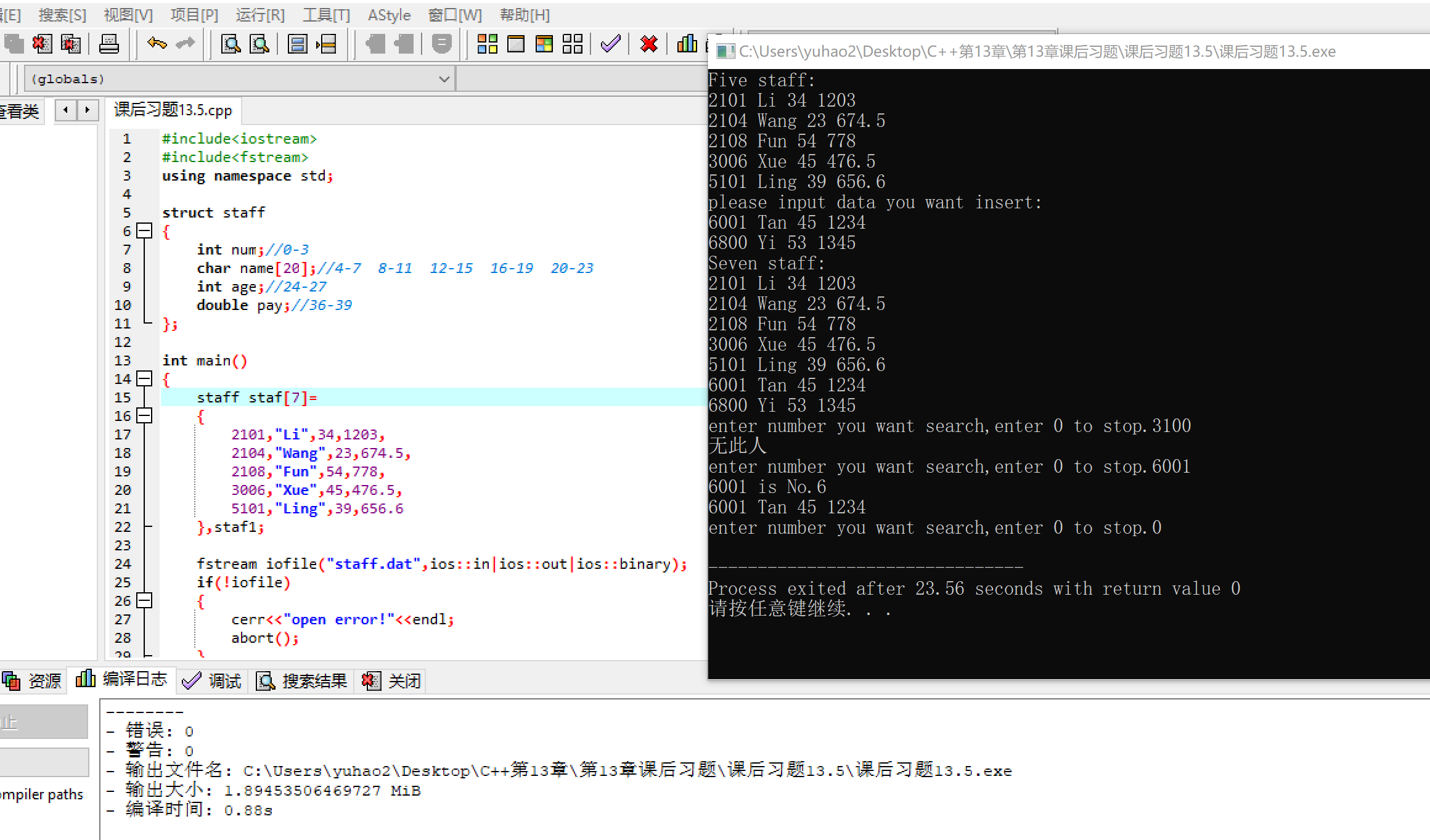Click the Compile & Run icon
This screenshot has height=840, width=1430.
pyautogui.click(x=544, y=44)
